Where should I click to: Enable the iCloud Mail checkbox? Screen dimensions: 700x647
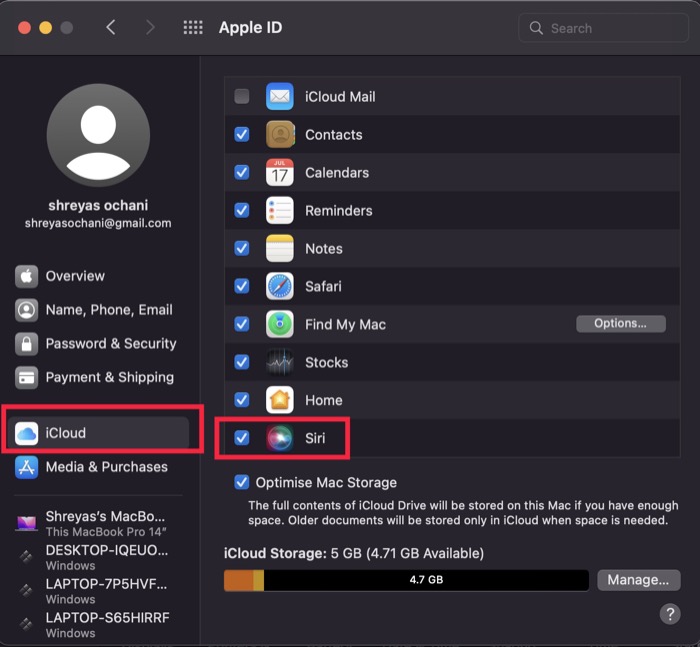coord(242,96)
